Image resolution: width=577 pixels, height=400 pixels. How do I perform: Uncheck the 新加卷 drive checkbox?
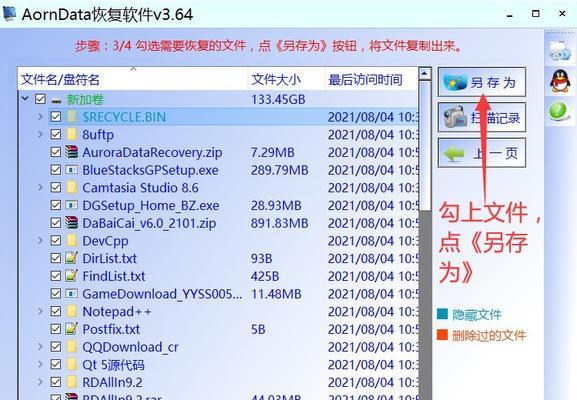coord(40,99)
